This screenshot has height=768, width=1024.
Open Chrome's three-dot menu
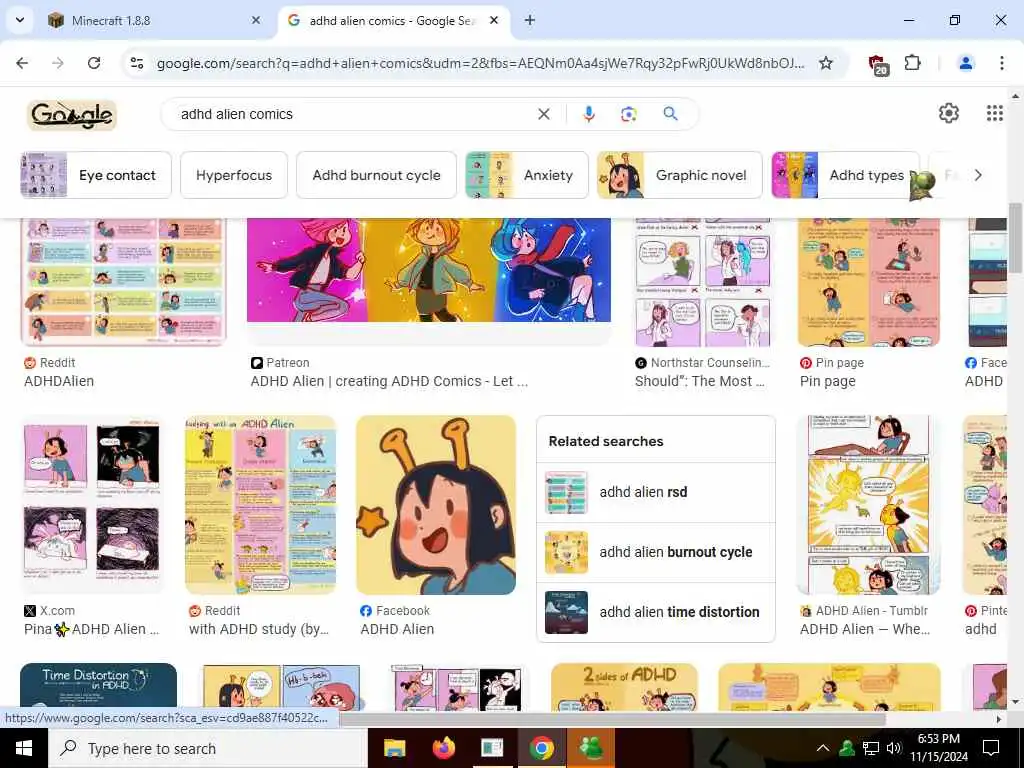1001,63
